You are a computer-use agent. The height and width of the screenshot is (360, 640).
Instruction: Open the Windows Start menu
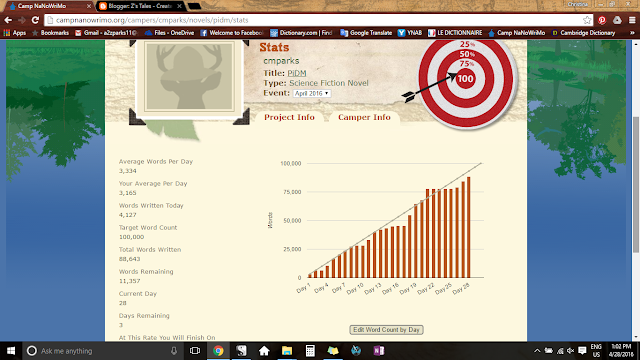(11, 351)
